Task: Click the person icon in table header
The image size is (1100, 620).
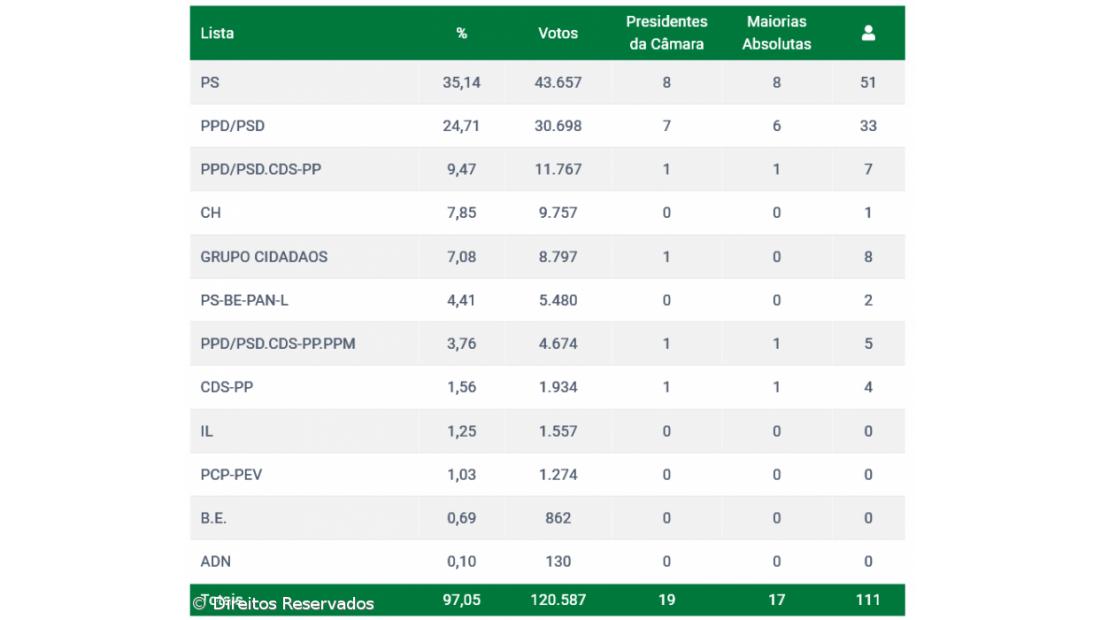Action: (868, 31)
